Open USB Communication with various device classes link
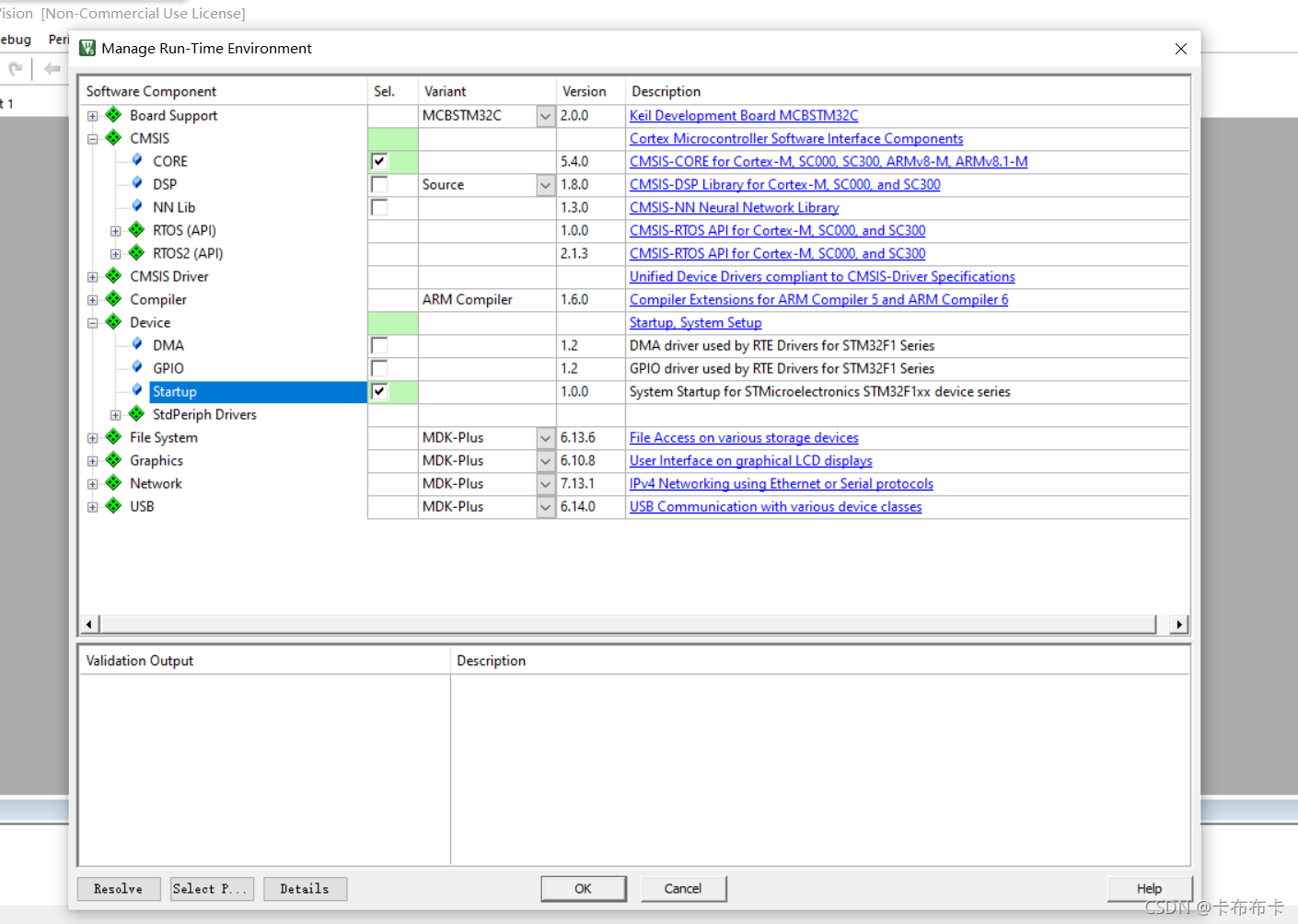Image resolution: width=1298 pixels, height=924 pixels. [x=776, y=507]
